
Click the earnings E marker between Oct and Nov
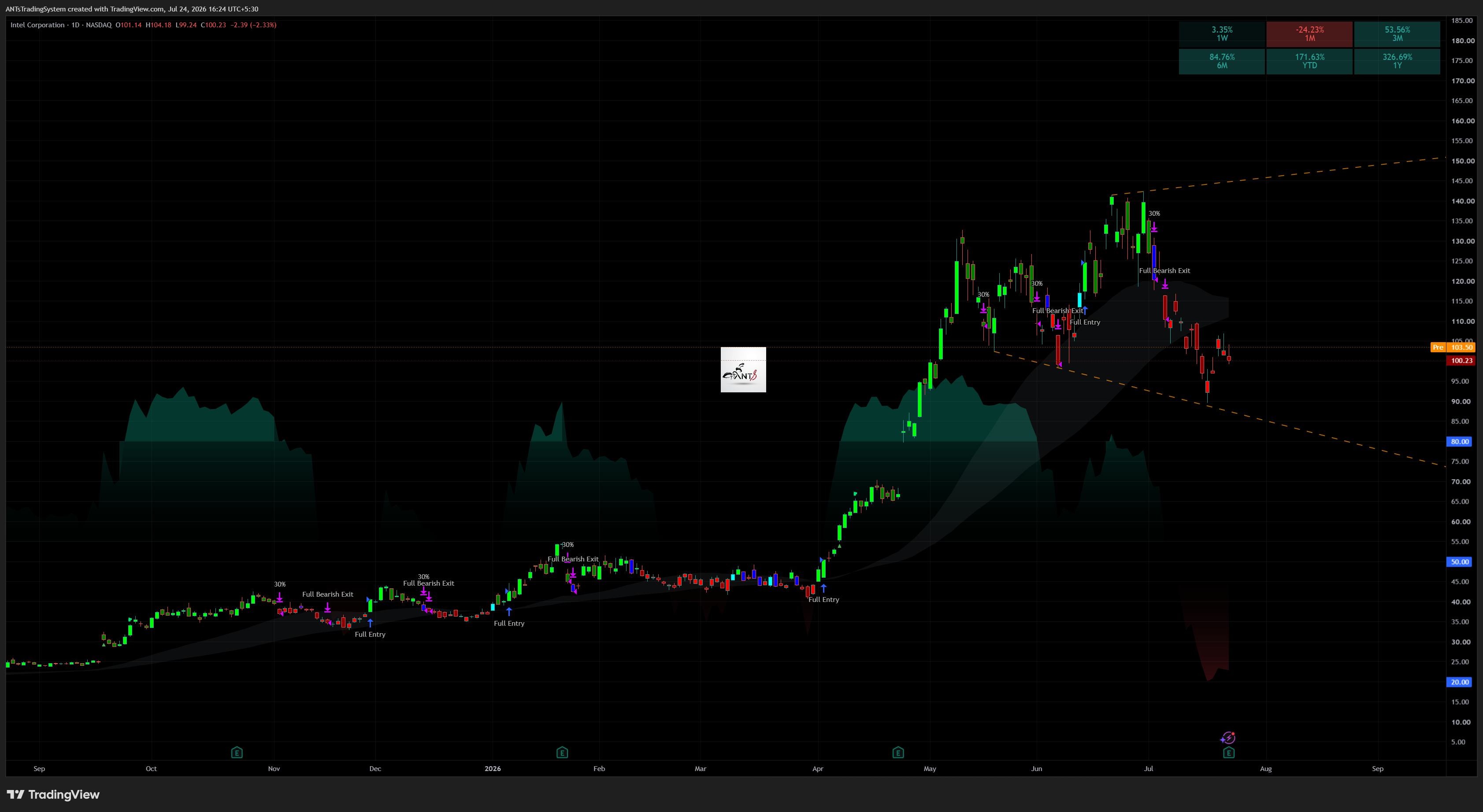pos(237,752)
